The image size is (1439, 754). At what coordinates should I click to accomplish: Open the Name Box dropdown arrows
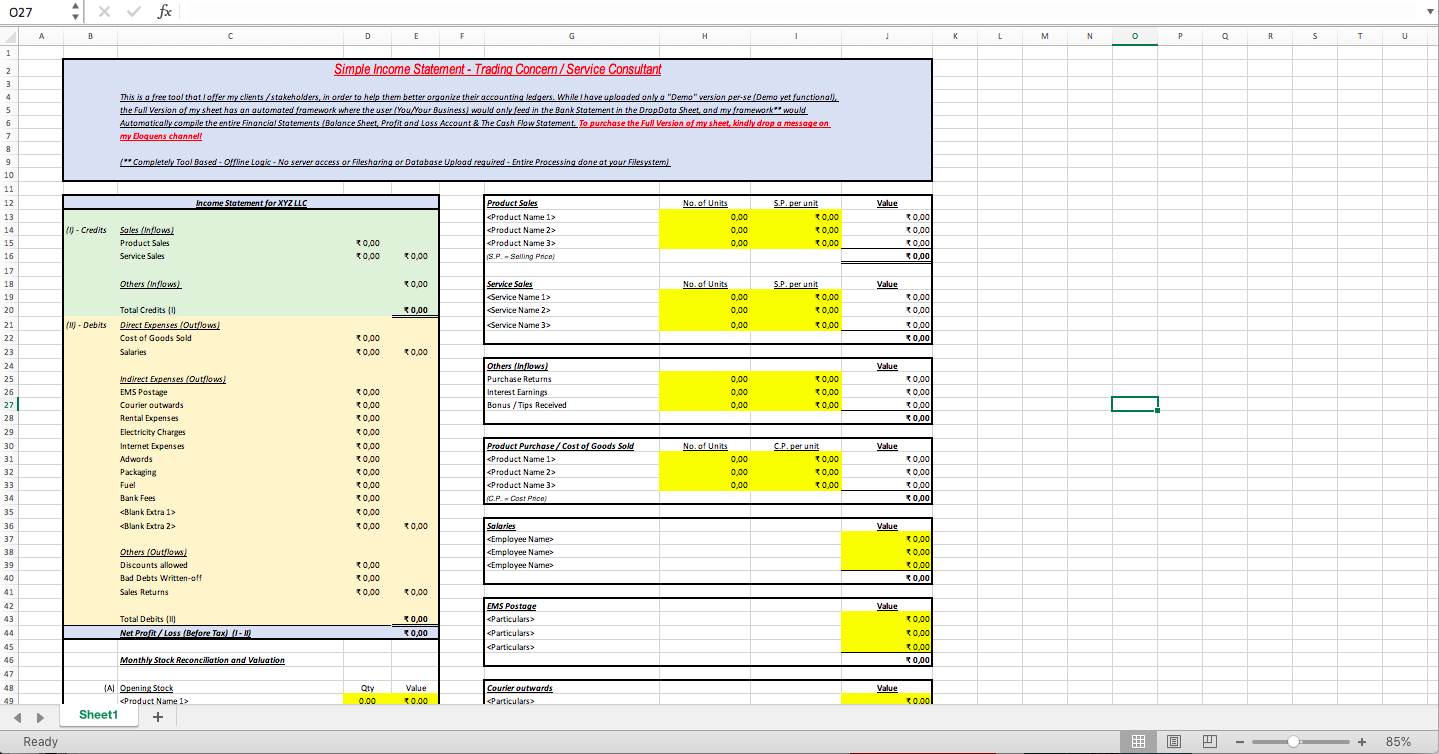[x=77, y=11]
